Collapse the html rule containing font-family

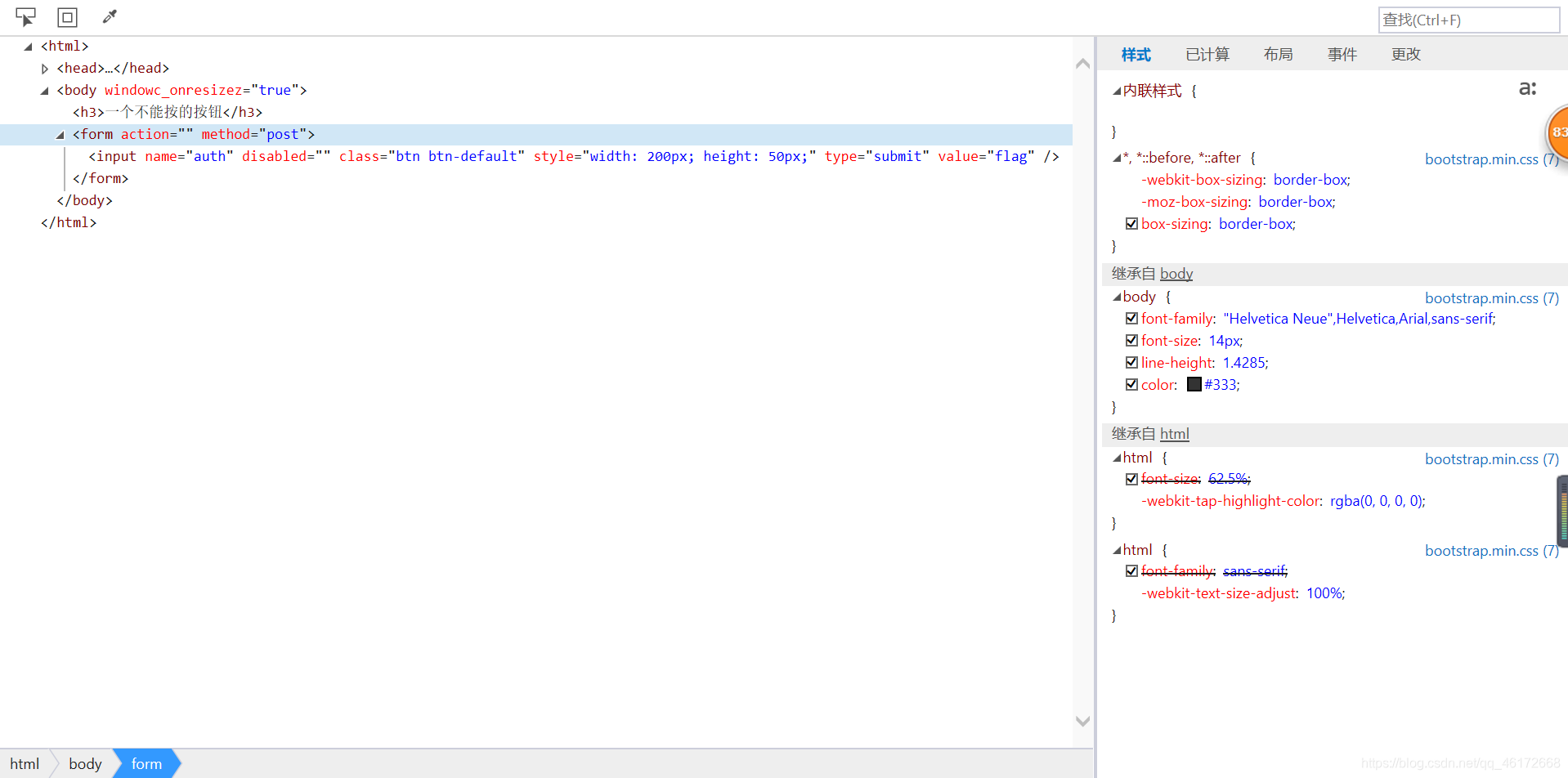[x=1117, y=550]
